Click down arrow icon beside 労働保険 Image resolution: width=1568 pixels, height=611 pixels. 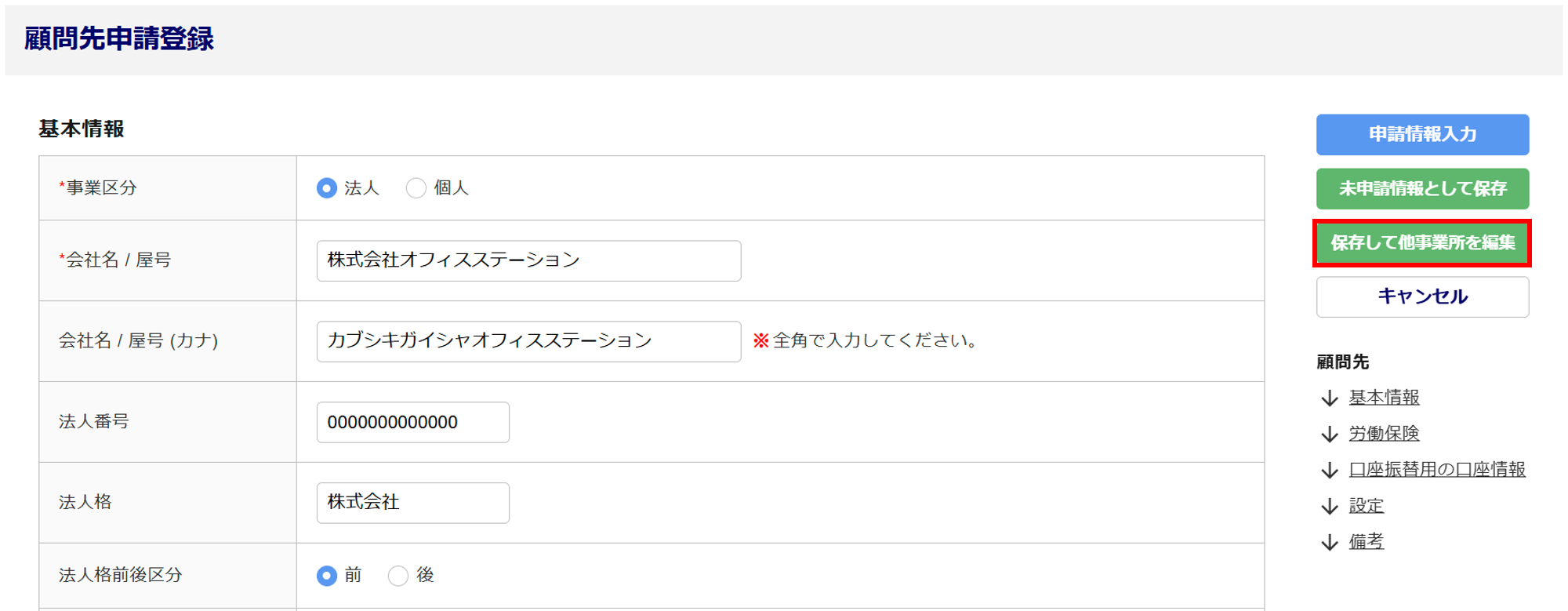click(x=1329, y=435)
